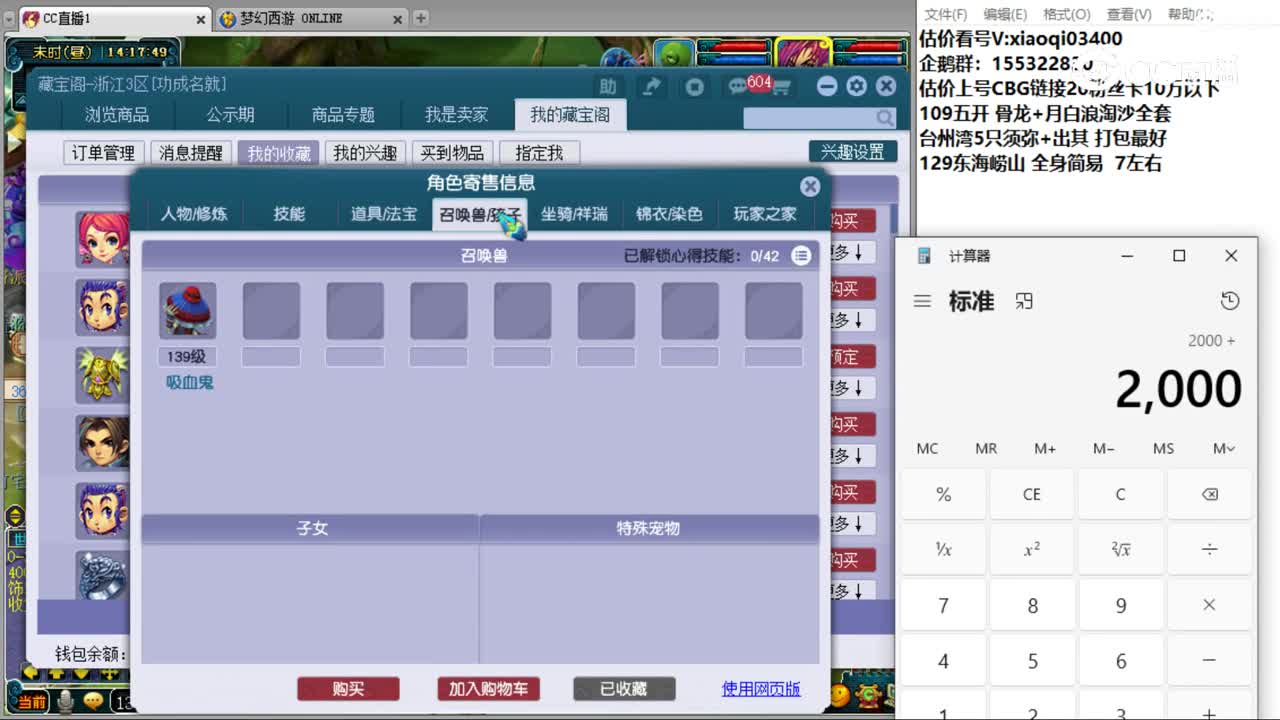Screen dimensions: 1280x720
Task: Toggle Calculator keep-on-top icon
Action: point(1024,301)
